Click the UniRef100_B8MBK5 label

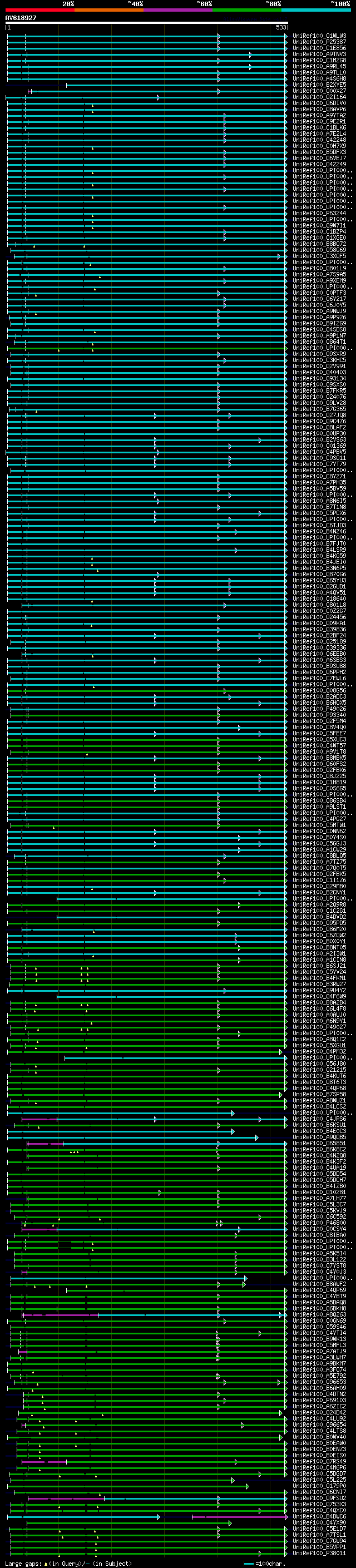[319, 758]
